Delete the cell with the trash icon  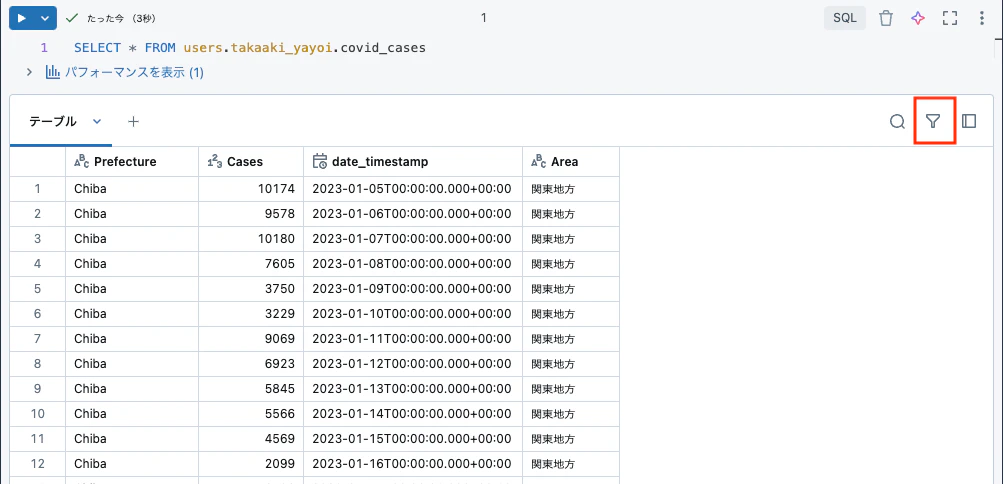[886, 18]
